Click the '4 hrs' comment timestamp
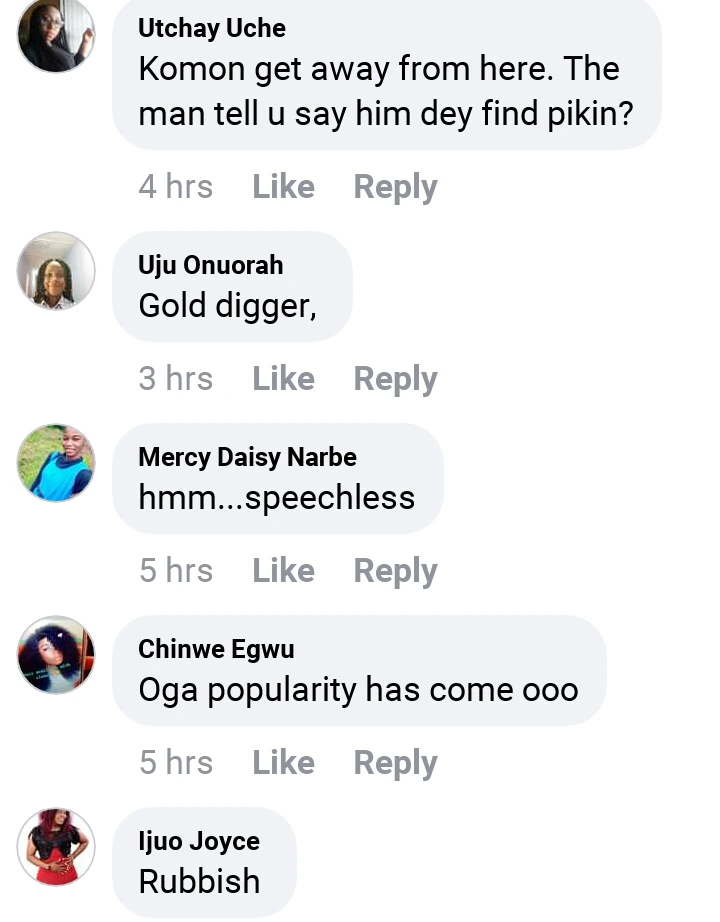 click(x=176, y=187)
